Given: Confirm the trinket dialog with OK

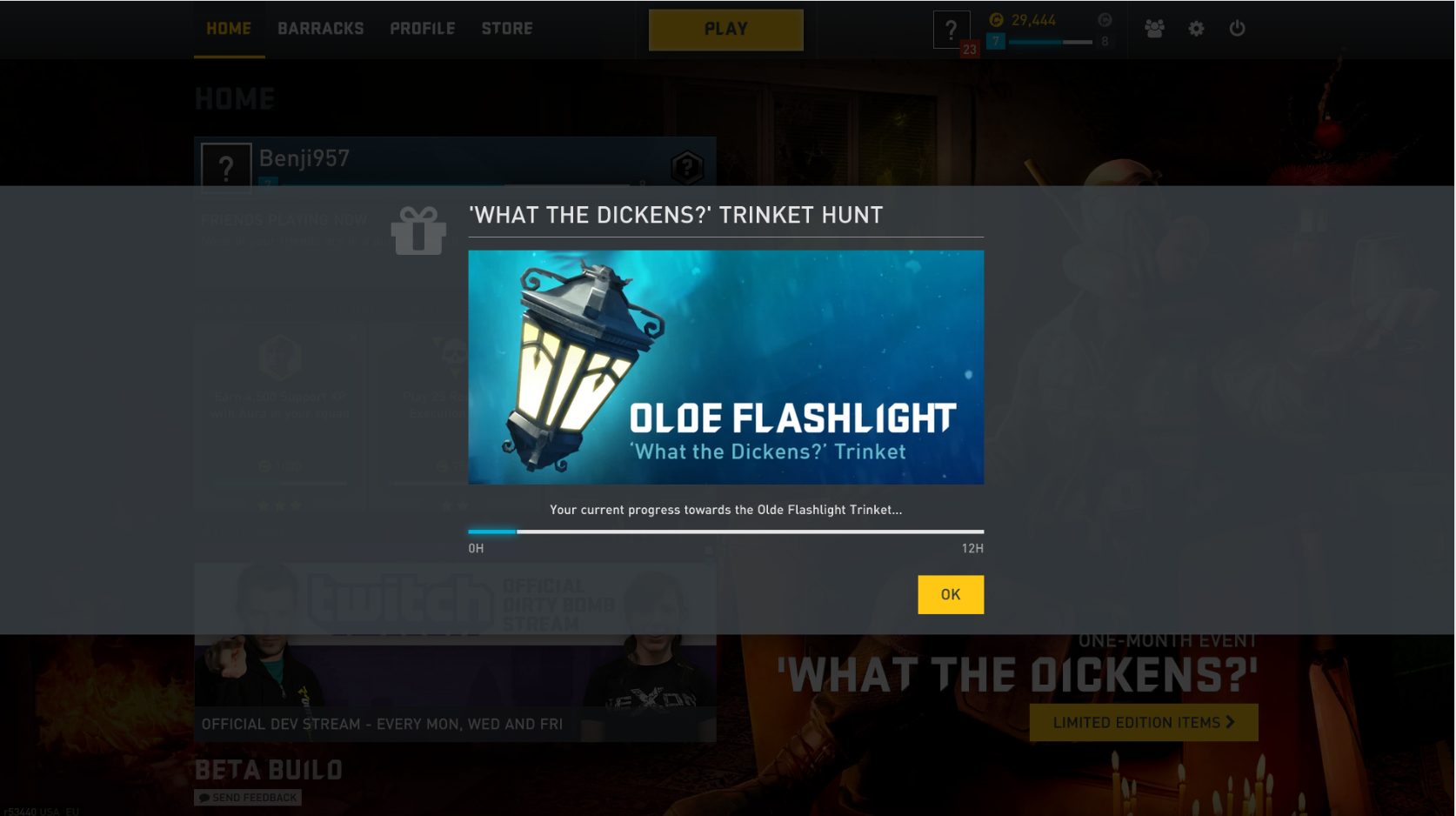Looking at the screenshot, I should click(x=951, y=595).
